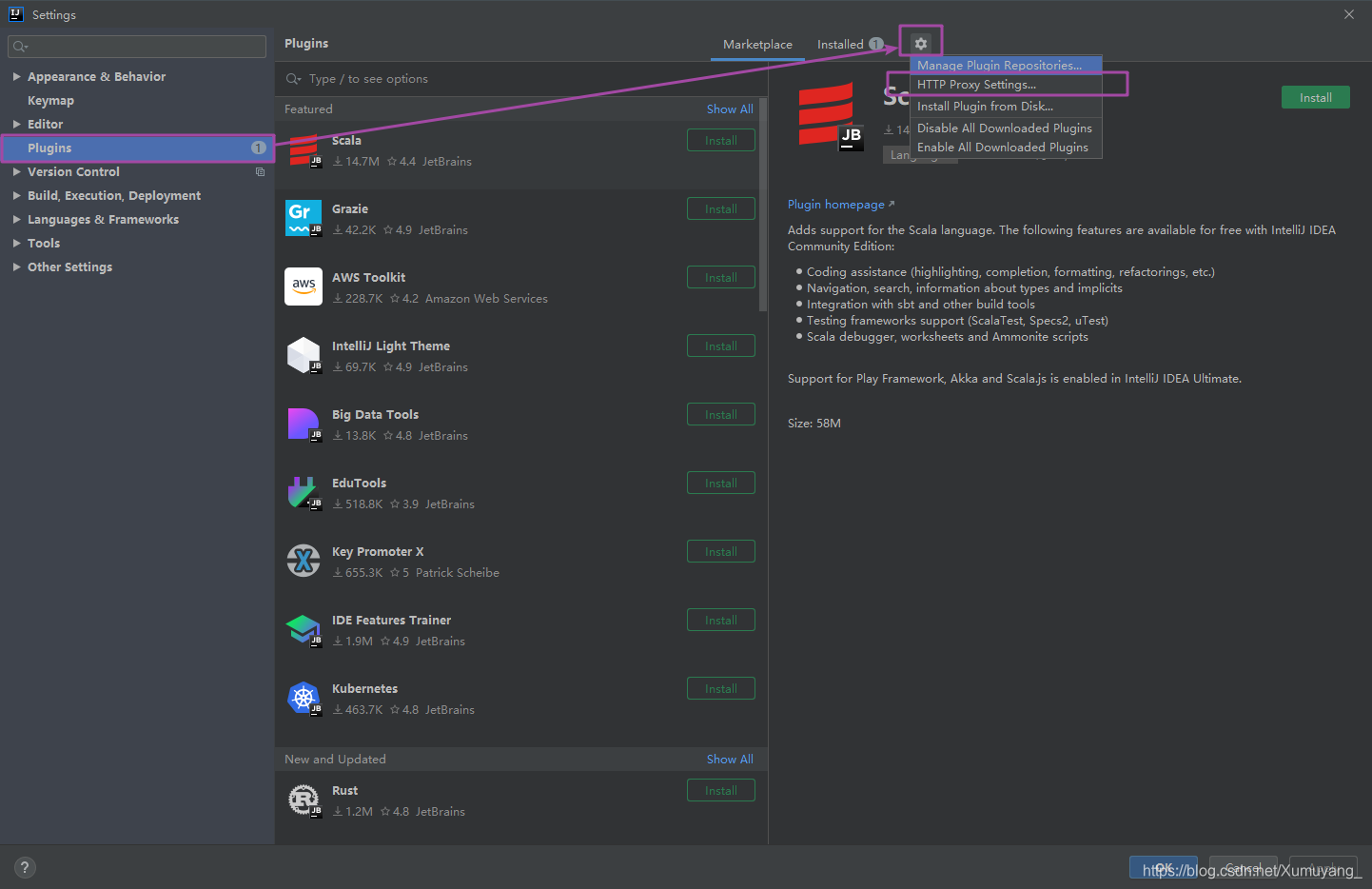Install the Rust plugin

coord(720,790)
